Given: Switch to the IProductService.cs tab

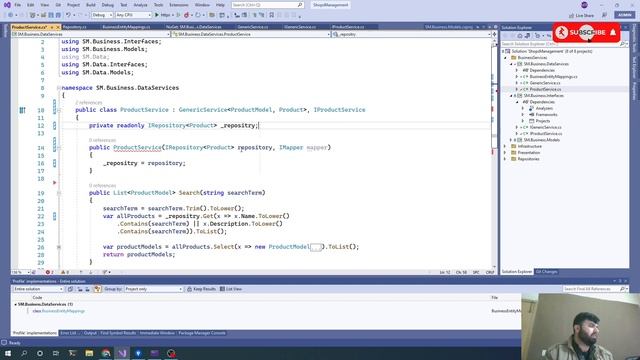Looking at the screenshot, I should pos(348,27).
